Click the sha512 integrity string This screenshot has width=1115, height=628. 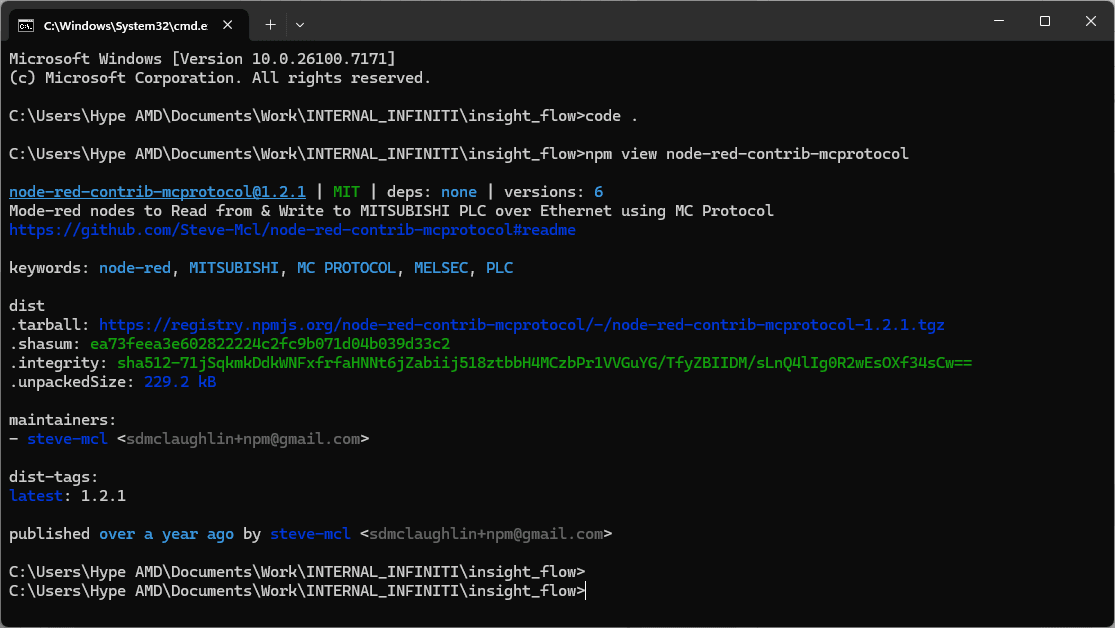click(x=544, y=363)
